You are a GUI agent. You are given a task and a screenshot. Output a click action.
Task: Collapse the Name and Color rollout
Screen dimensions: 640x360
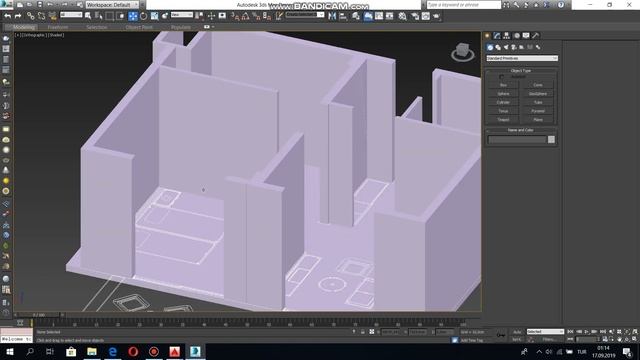click(521, 130)
